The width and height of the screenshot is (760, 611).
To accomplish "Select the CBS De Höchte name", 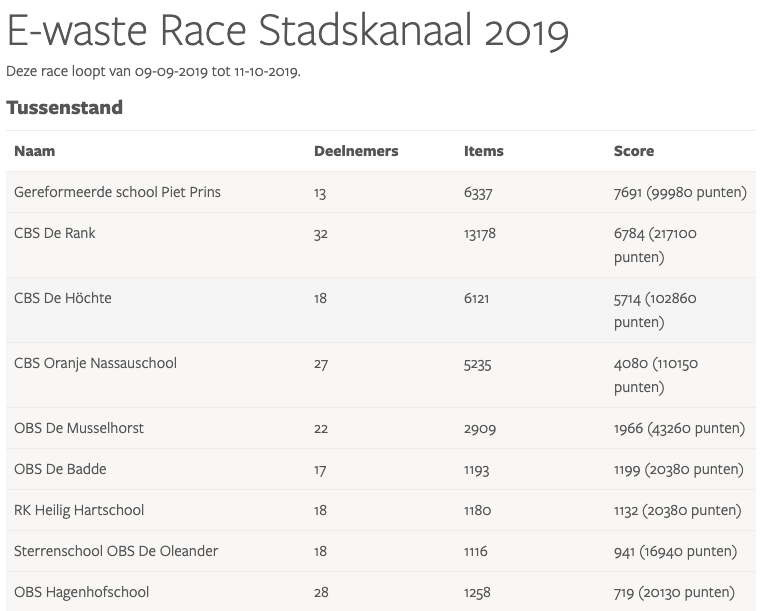I will click(x=63, y=298).
